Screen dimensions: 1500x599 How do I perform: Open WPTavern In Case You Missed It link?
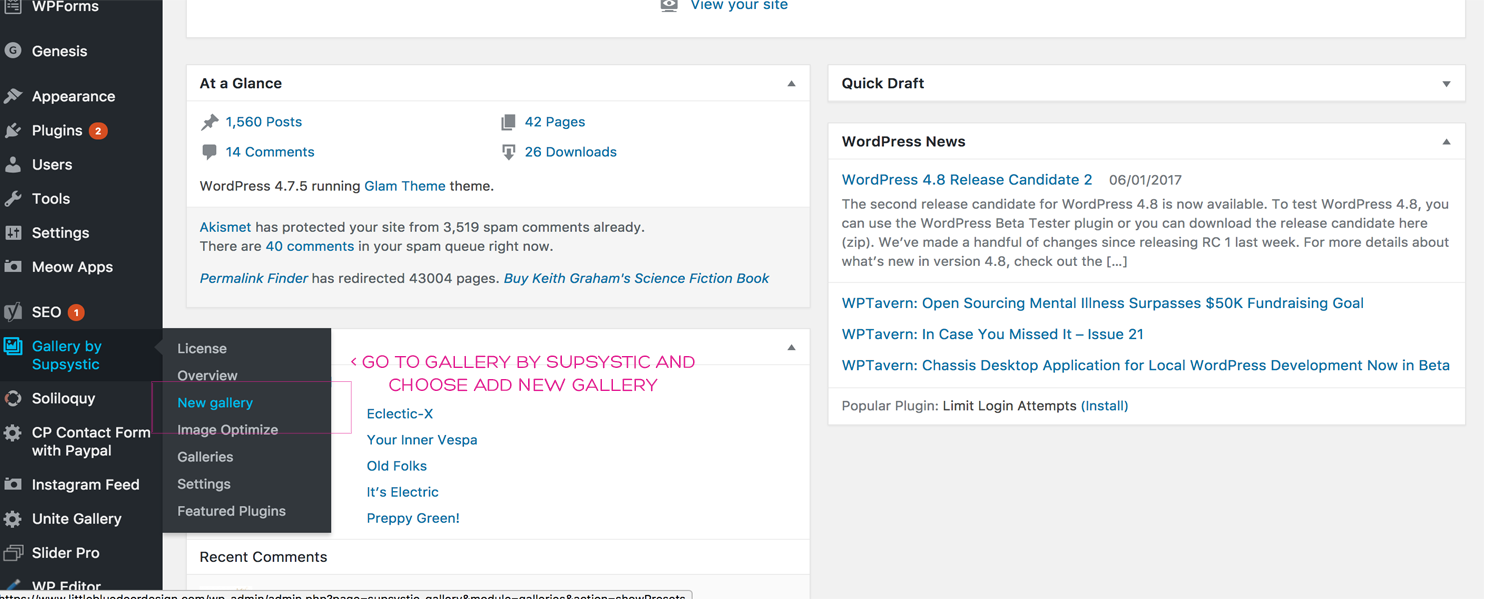[993, 334]
